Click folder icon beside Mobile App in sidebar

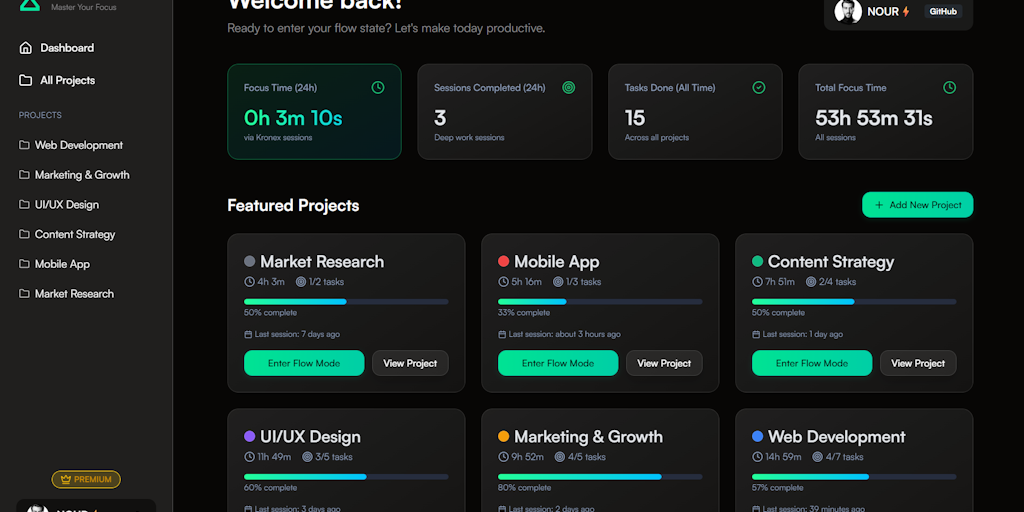24,264
